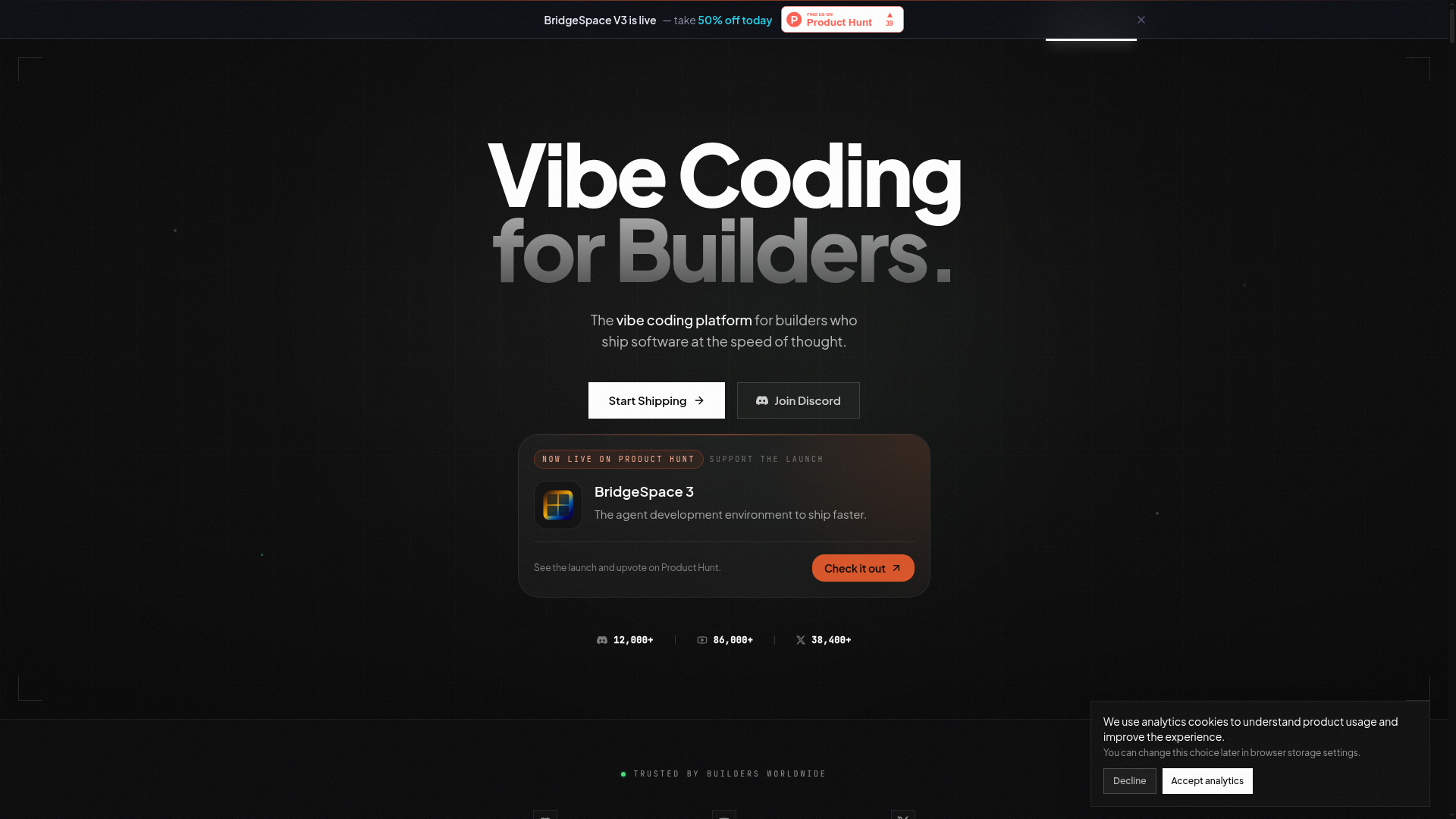The height and width of the screenshot is (819, 1456).
Task: Click "TRUSTED BY BUILDERS WORLDWIDE" label
Action: [730, 774]
